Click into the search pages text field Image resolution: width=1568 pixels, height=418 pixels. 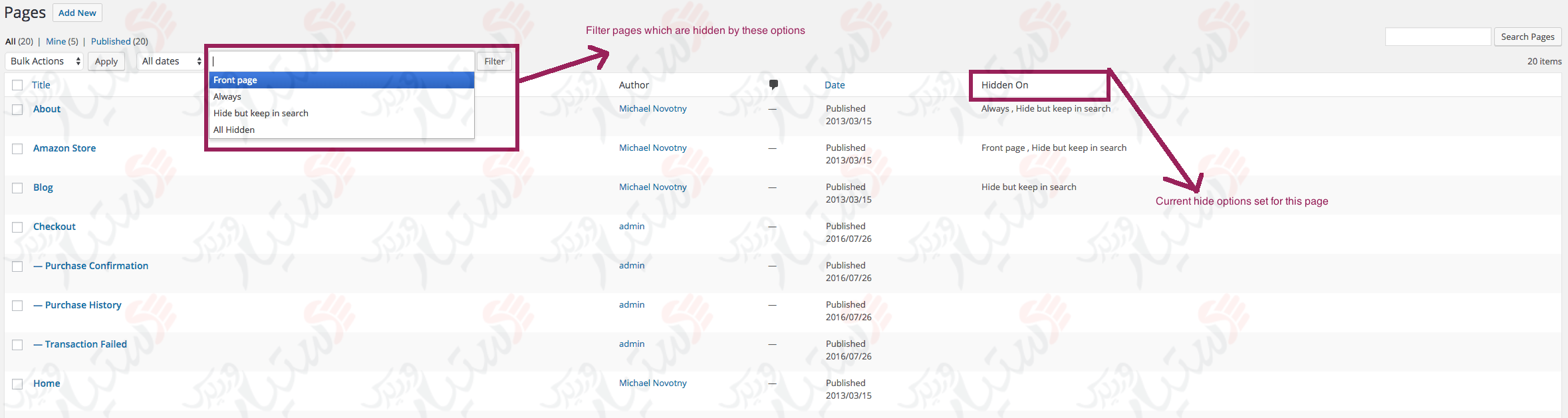pos(1438,37)
